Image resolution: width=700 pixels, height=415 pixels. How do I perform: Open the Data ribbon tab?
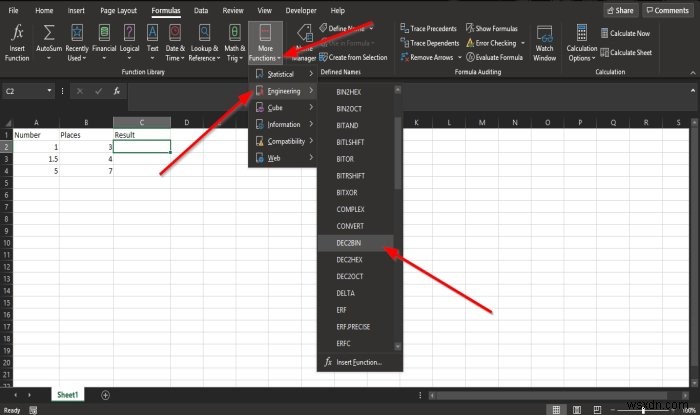click(201, 10)
